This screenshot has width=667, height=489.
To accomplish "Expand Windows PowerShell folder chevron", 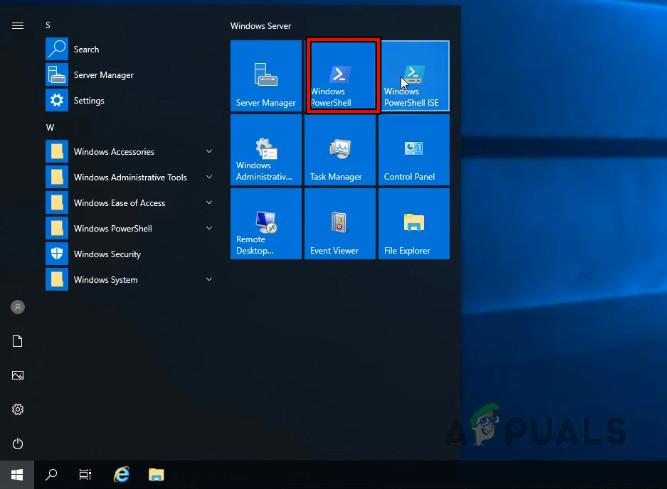I will [x=209, y=228].
